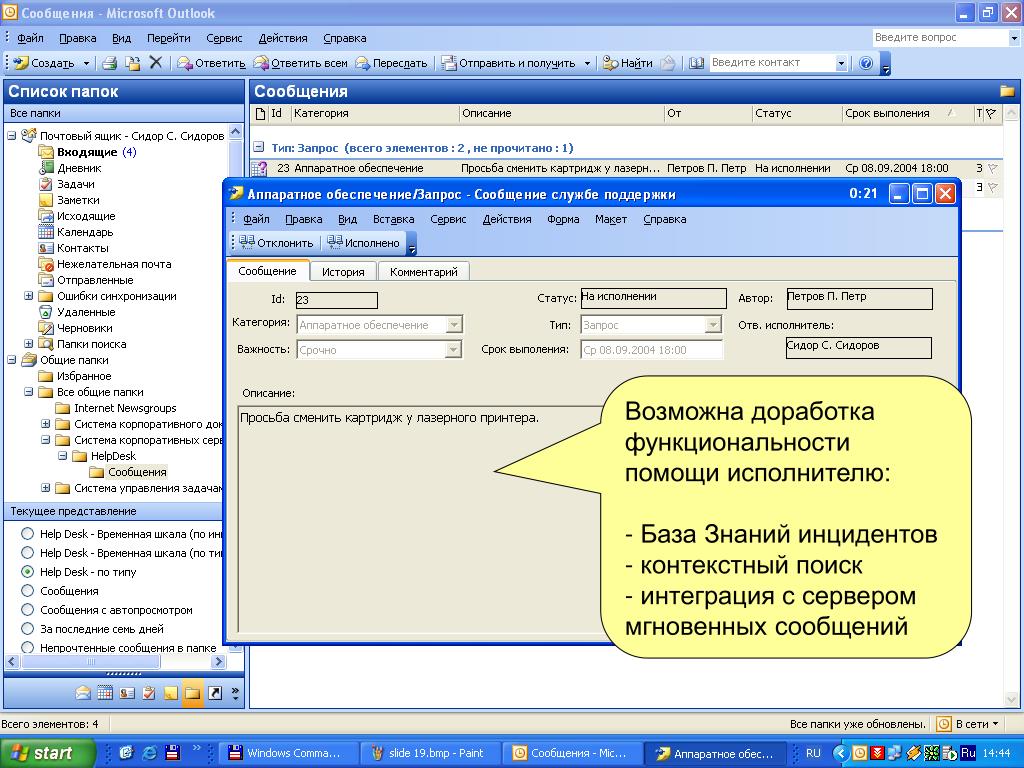Click the Отклонить button
This screenshot has height=768, width=1024.
(276, 243)
